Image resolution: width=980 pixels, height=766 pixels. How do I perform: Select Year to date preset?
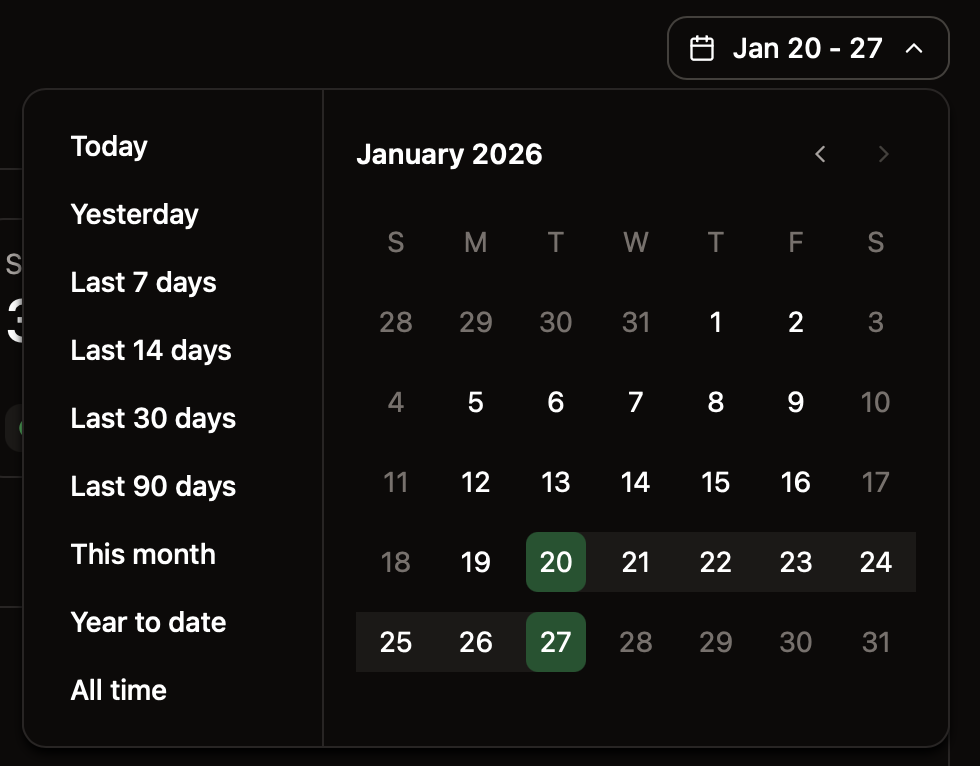[x=148, y=622]
